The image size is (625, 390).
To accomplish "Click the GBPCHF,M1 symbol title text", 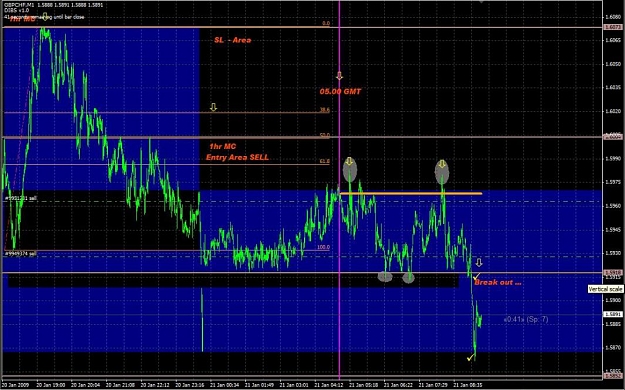I will point(19,5).
